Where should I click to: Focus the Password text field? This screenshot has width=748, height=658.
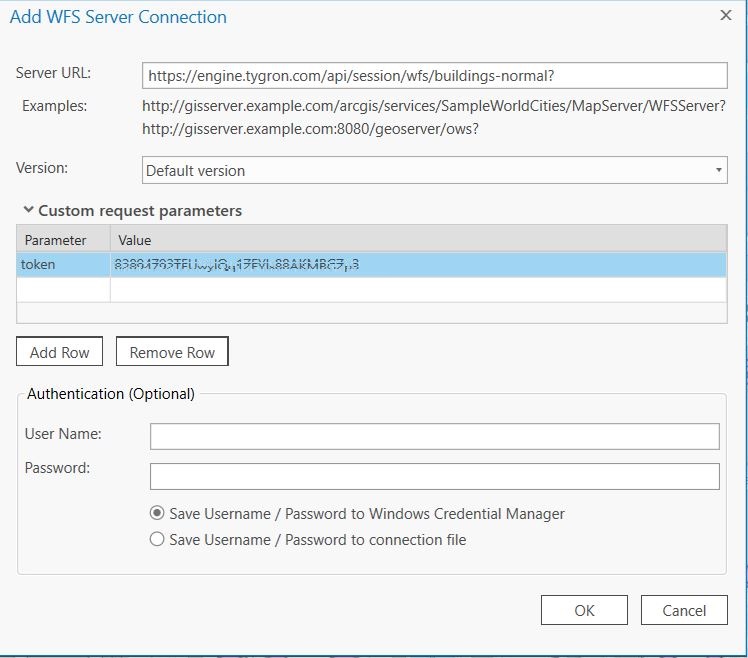click(x=434, y=476)
